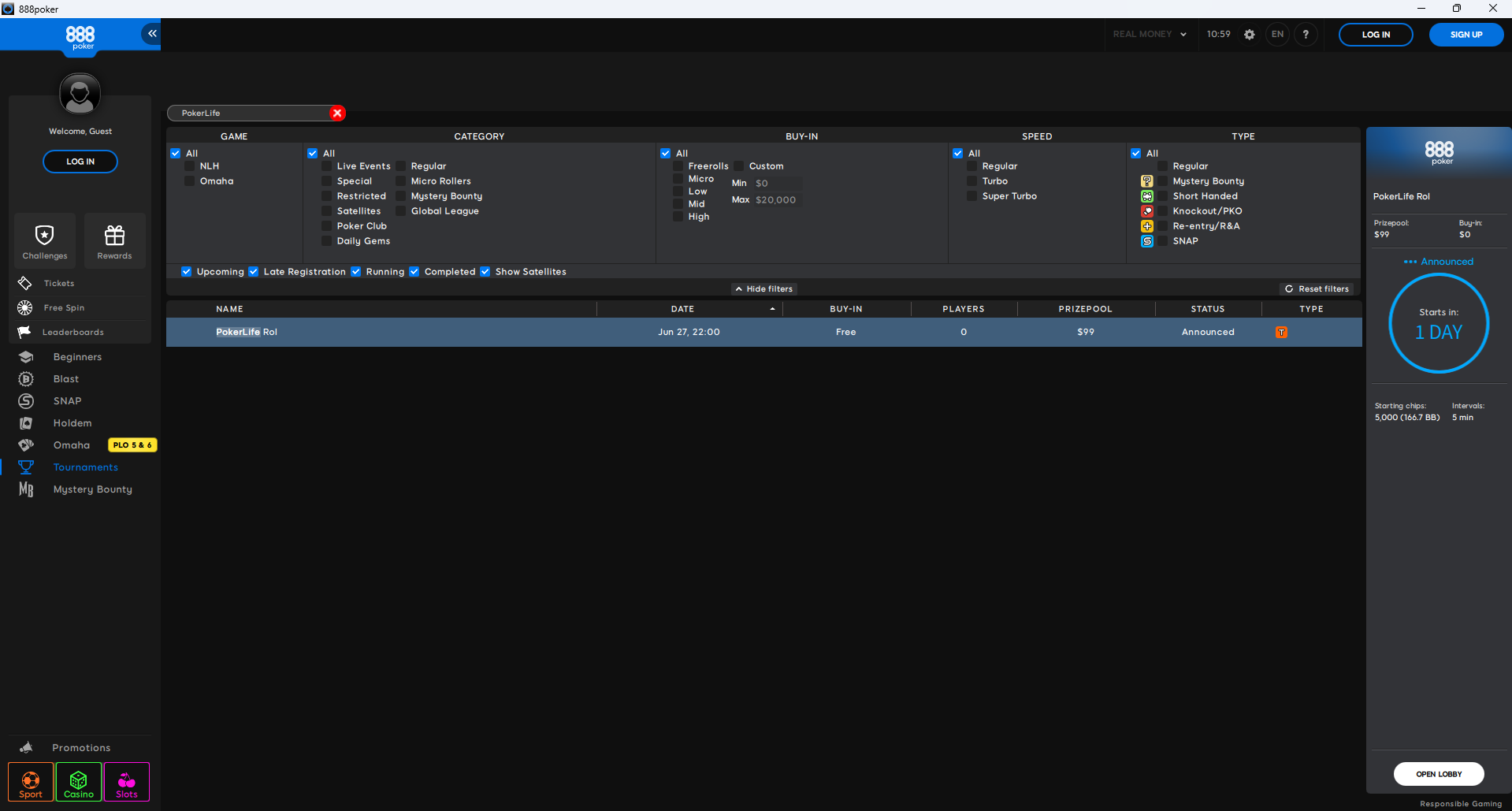
Task: Click Sign Up button
Action: tap(1466, 35)
